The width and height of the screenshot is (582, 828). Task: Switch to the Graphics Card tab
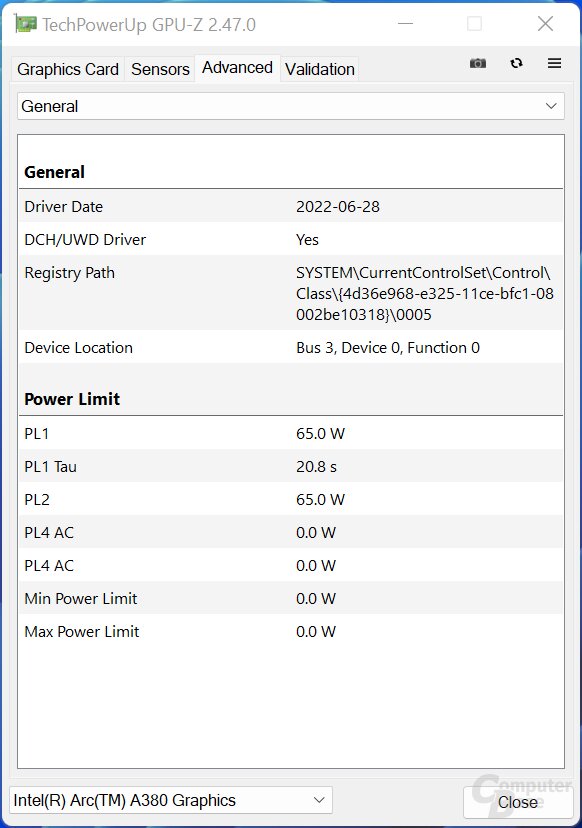[68, 69]
